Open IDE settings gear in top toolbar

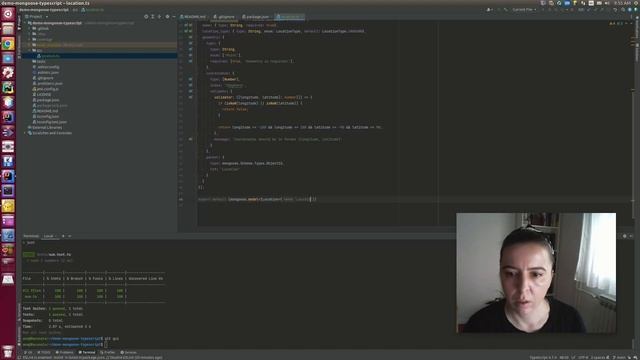[x=630, y=9]
